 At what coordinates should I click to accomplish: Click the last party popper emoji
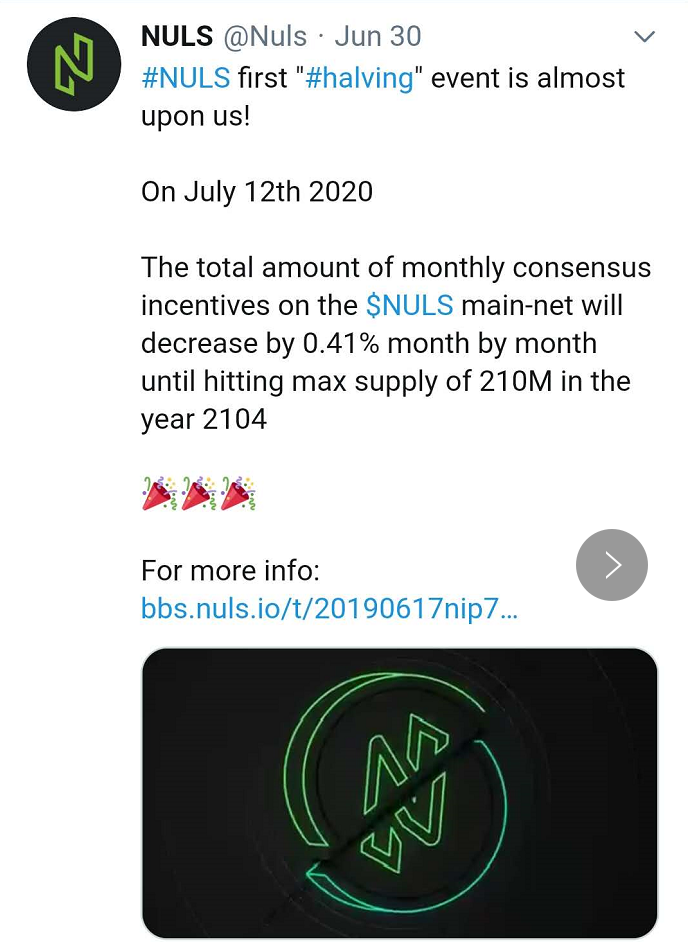tap(238, 494)
